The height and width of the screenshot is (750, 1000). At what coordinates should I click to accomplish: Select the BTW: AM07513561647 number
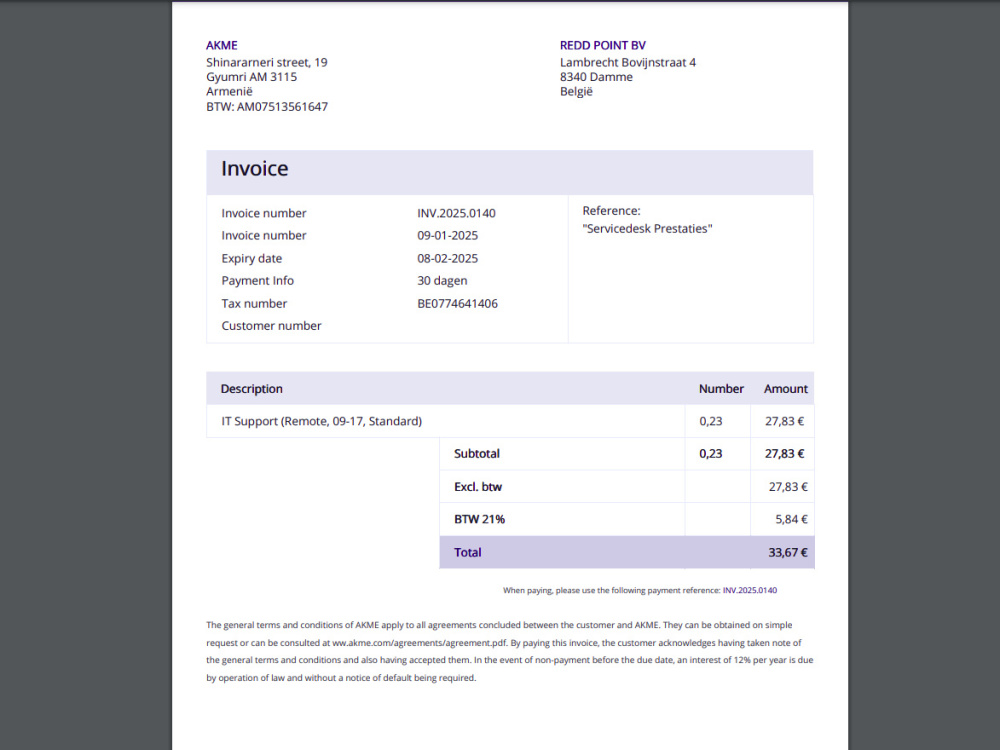(x=267, y=107)
